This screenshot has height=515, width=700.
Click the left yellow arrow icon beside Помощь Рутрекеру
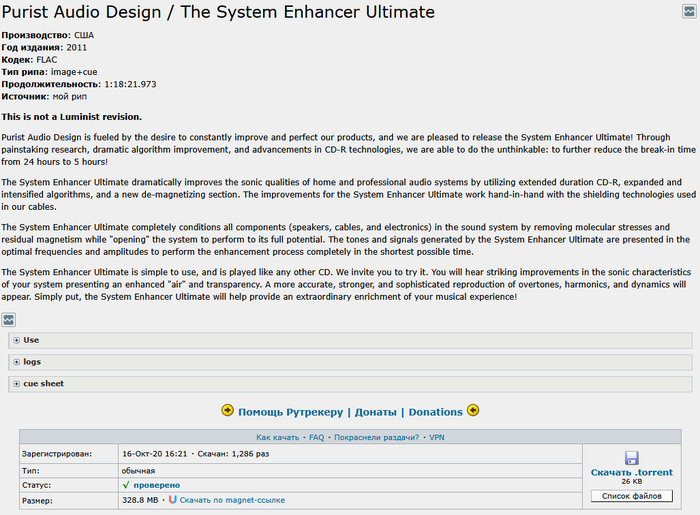pyautogui.click(x=228, y=410)
